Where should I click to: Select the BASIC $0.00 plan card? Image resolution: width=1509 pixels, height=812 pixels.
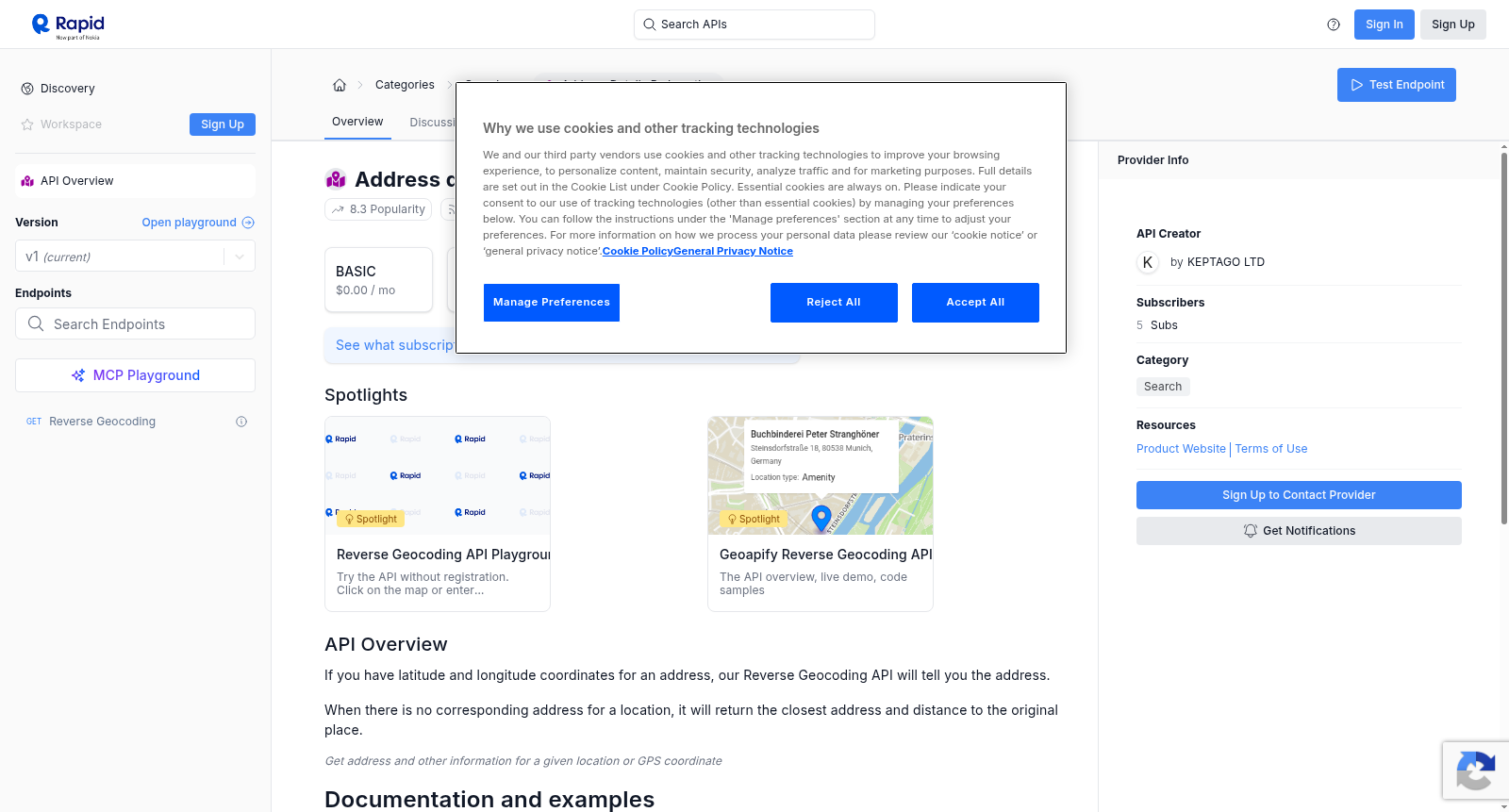pos(378,280)
